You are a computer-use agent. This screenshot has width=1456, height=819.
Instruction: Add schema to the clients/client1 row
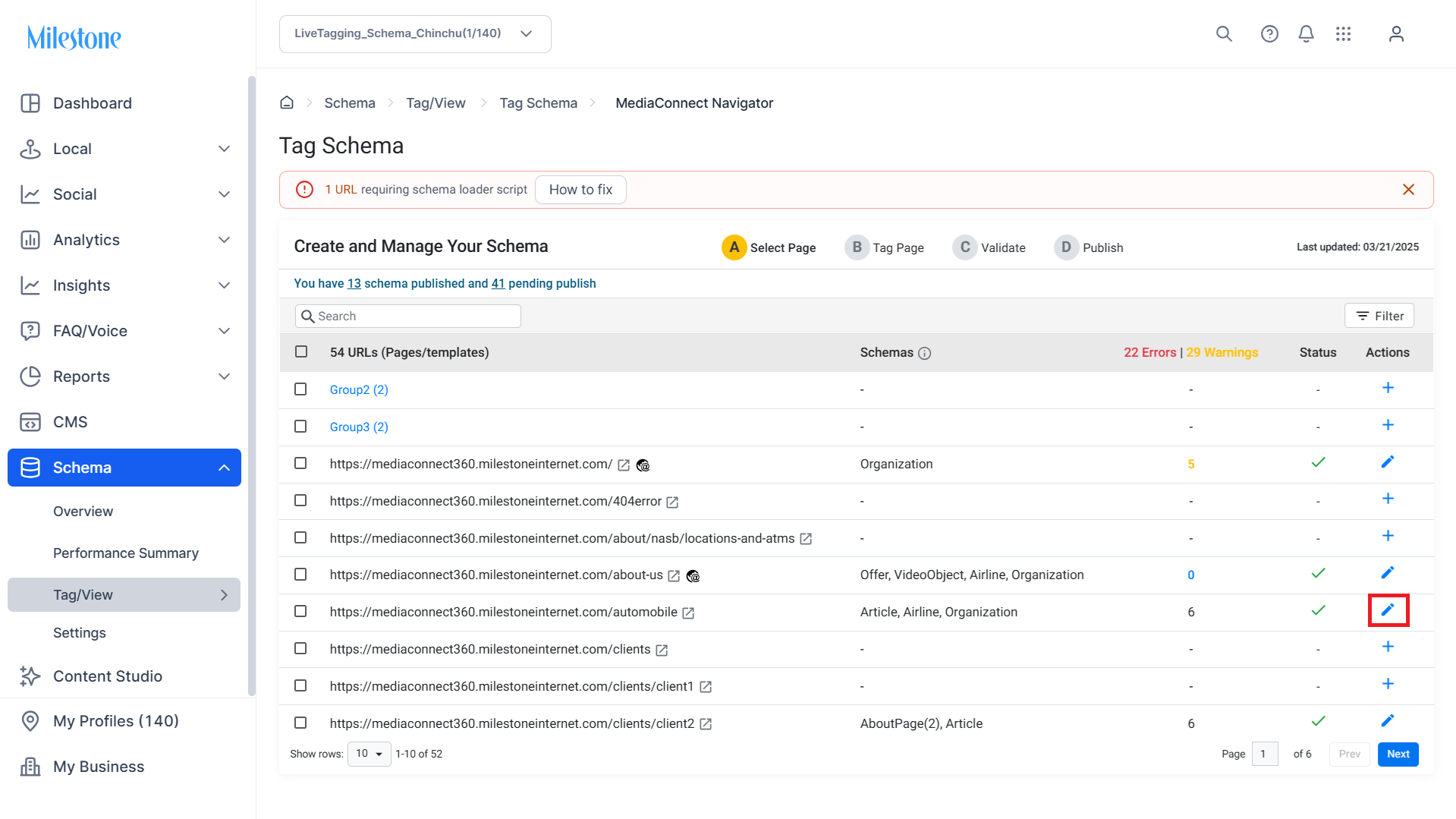[1388, 684]
